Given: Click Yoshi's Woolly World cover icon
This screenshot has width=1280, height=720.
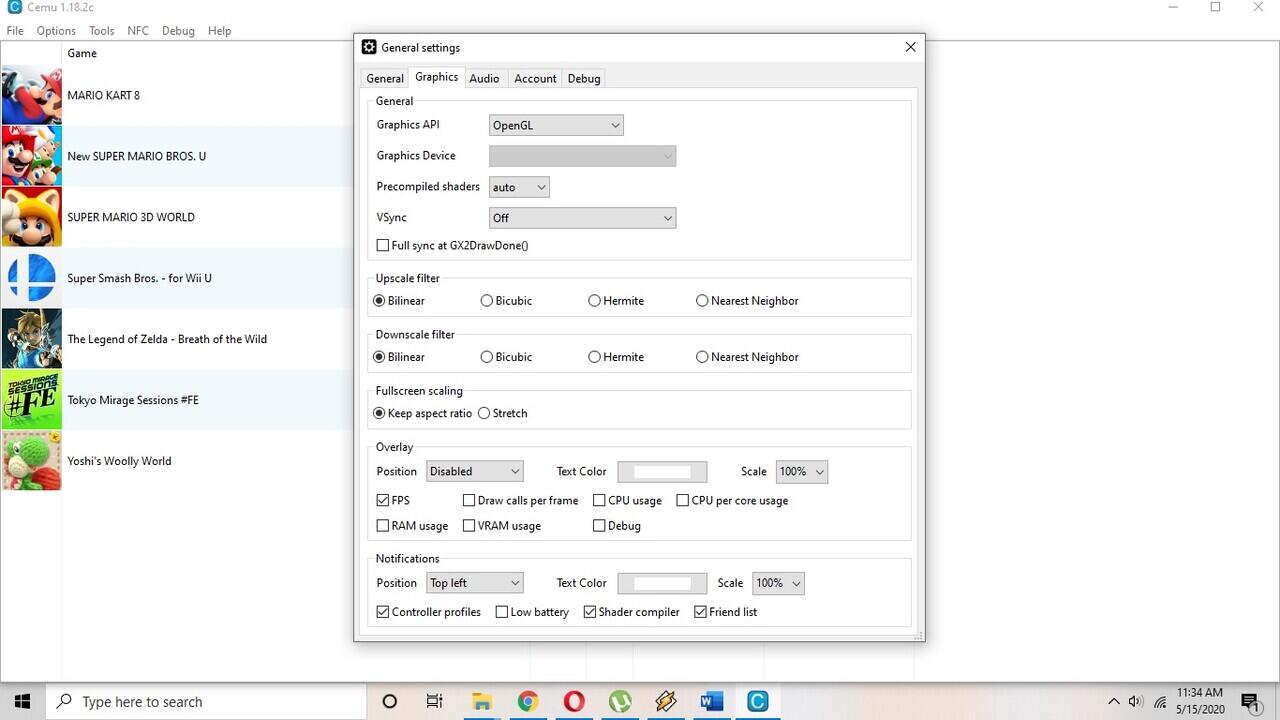Looking at the screenshot, I should point(31,461).
